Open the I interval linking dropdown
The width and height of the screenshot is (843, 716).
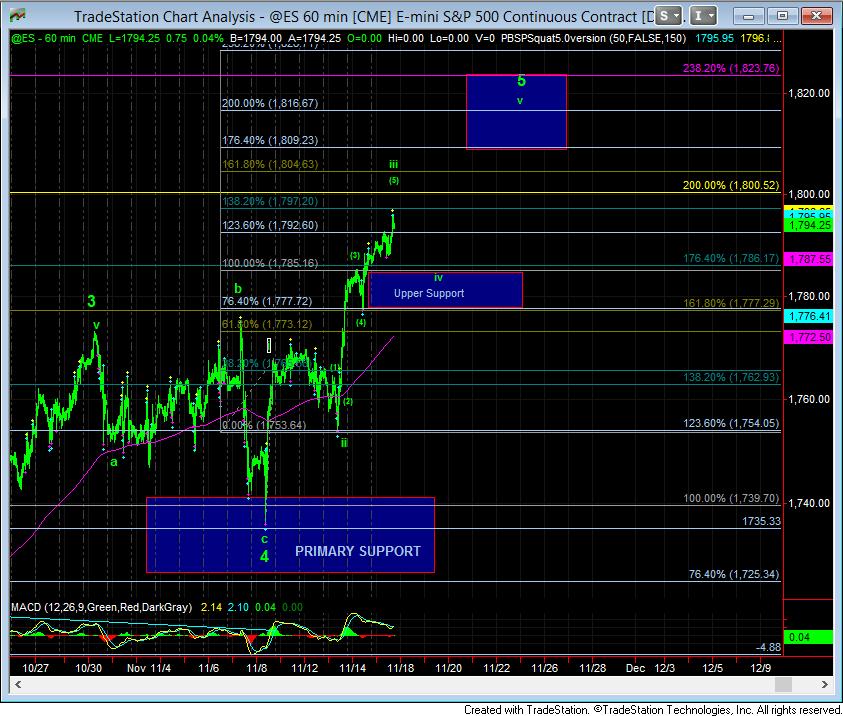[x=704, y=16]
